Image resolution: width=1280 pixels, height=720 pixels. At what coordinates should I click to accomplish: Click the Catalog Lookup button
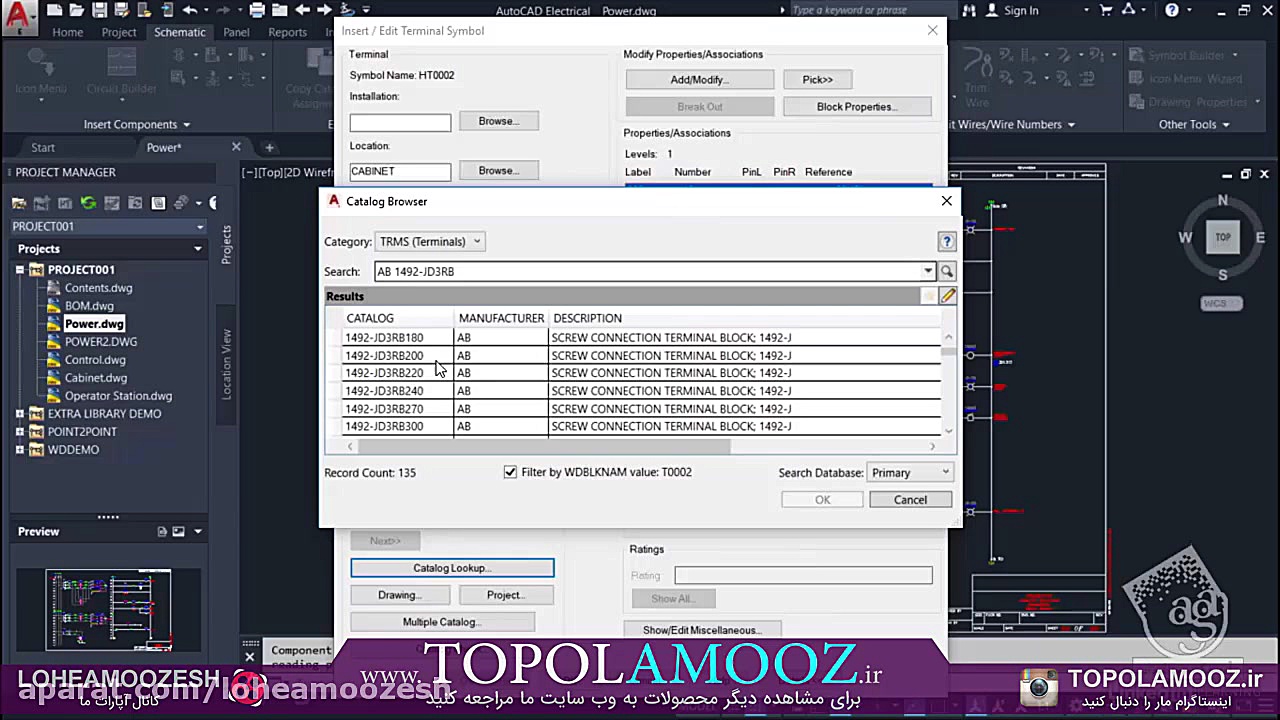point(452,568)
